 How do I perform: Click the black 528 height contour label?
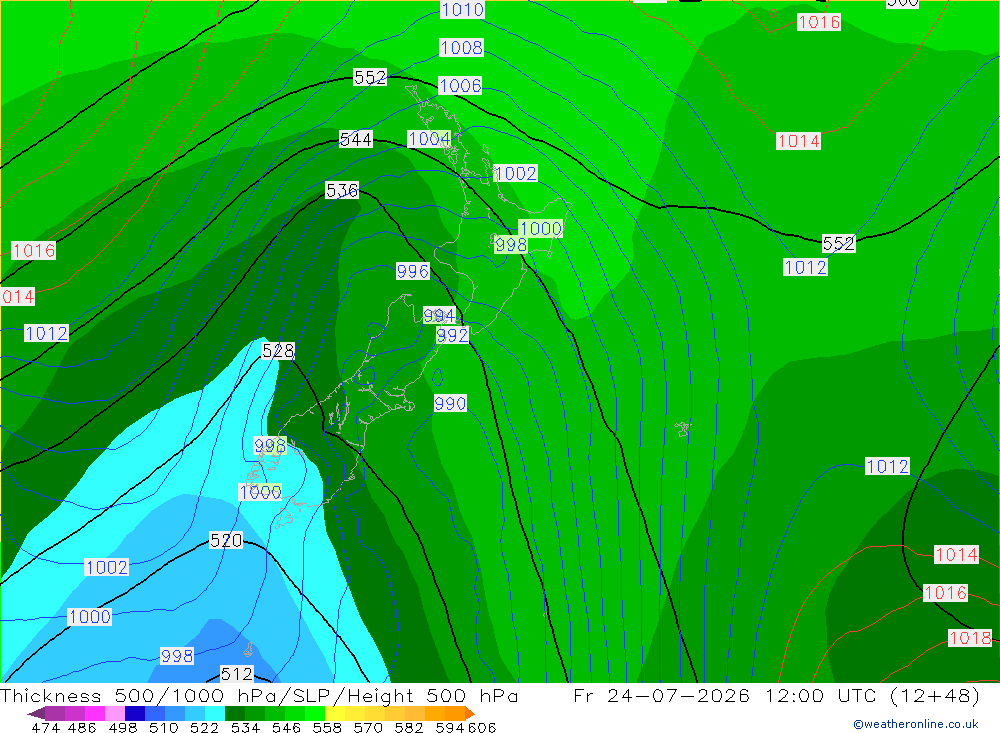click(x=278, y=350)
